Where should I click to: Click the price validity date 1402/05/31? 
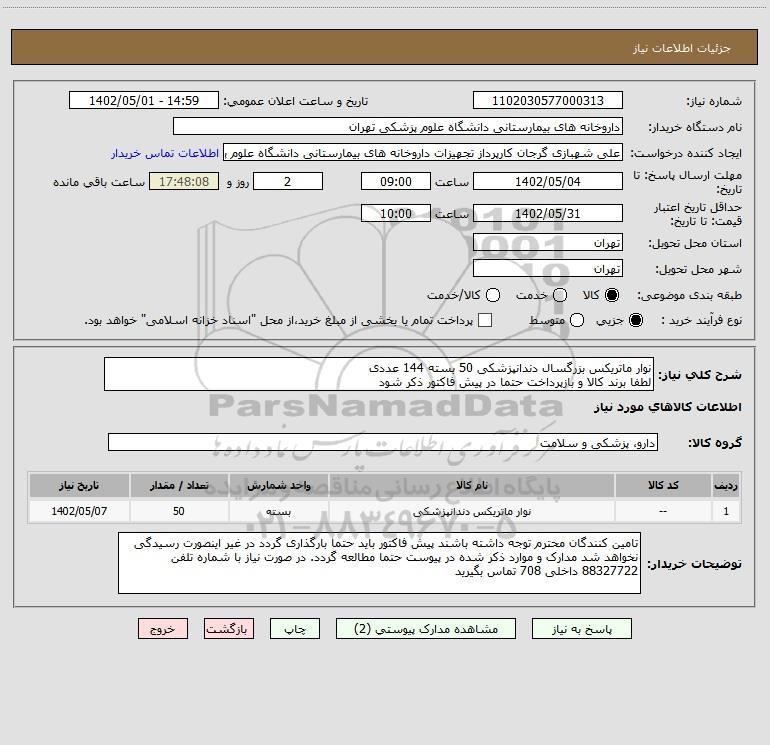tap(548, 213)
